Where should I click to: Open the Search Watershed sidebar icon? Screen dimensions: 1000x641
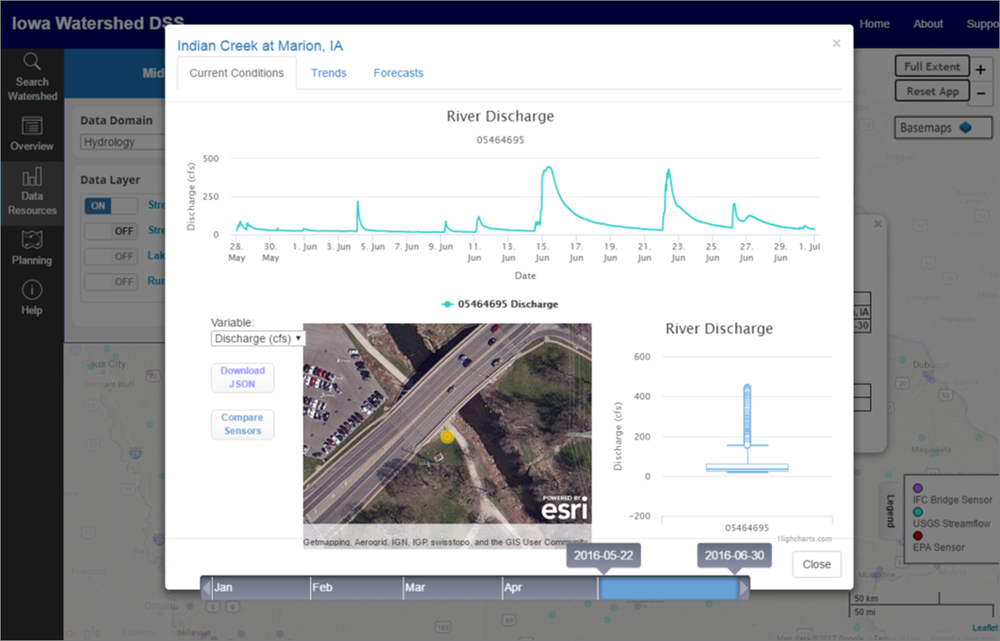pyautogui.click(x=32, y=75)
